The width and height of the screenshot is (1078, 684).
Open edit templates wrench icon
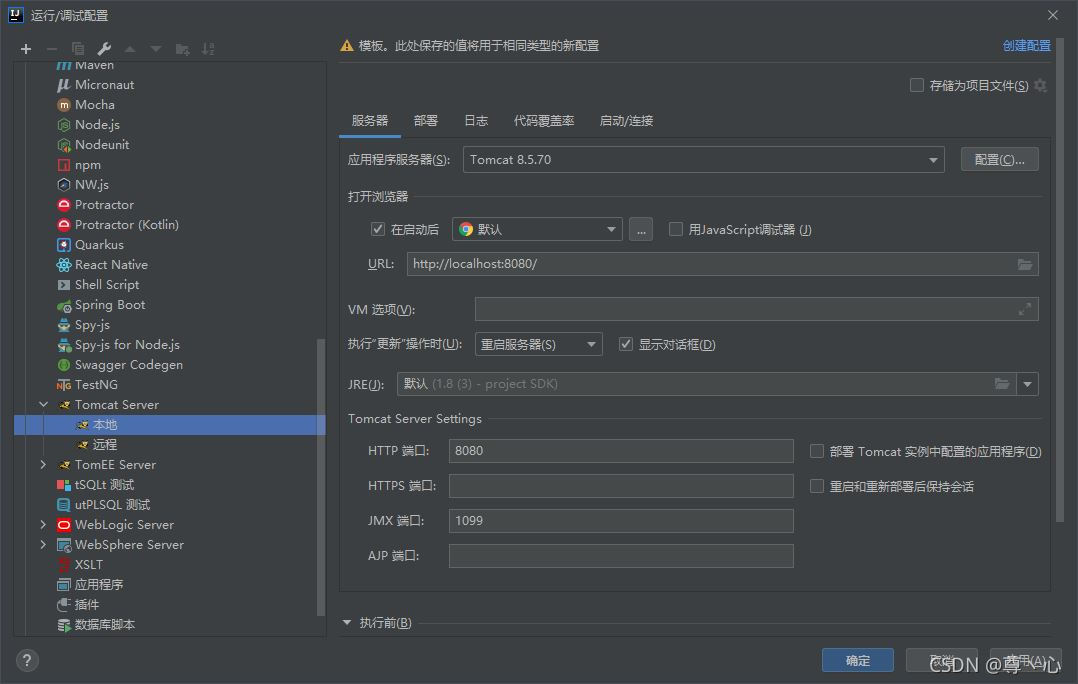(104, 49)
